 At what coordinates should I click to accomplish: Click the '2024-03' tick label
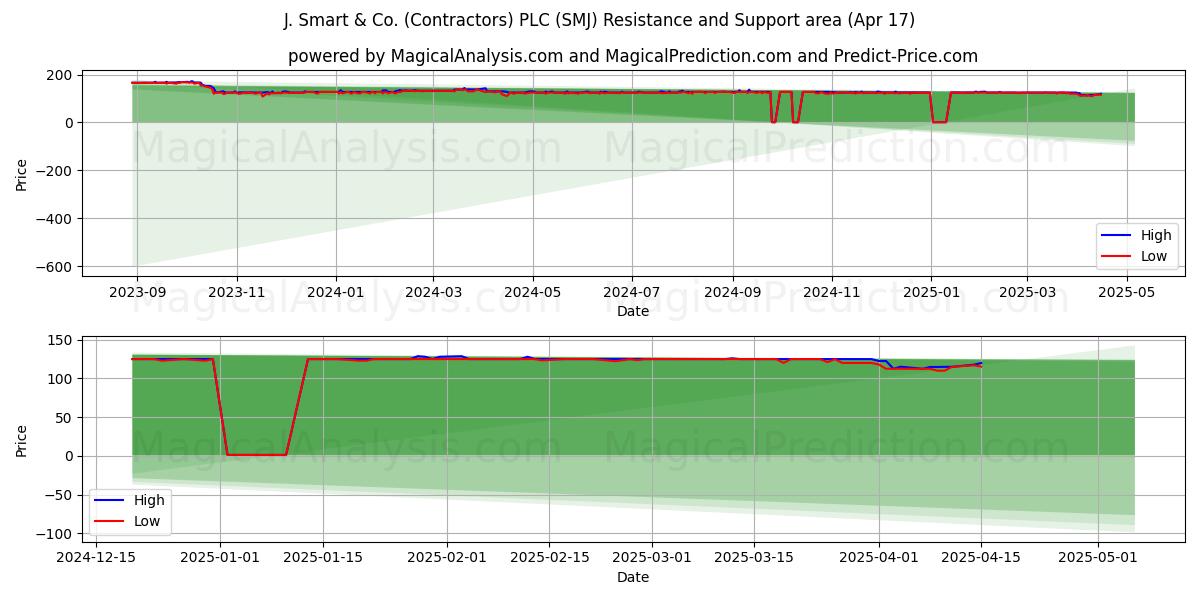pos(433,291)
